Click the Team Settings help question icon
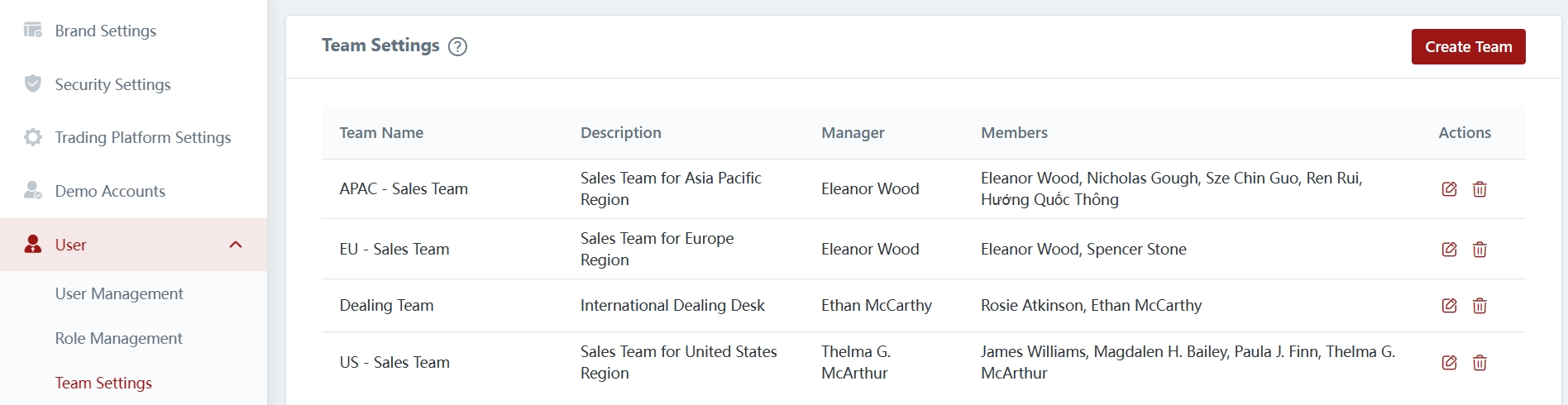Screen dimensions: 1568x405 point(457,47)
